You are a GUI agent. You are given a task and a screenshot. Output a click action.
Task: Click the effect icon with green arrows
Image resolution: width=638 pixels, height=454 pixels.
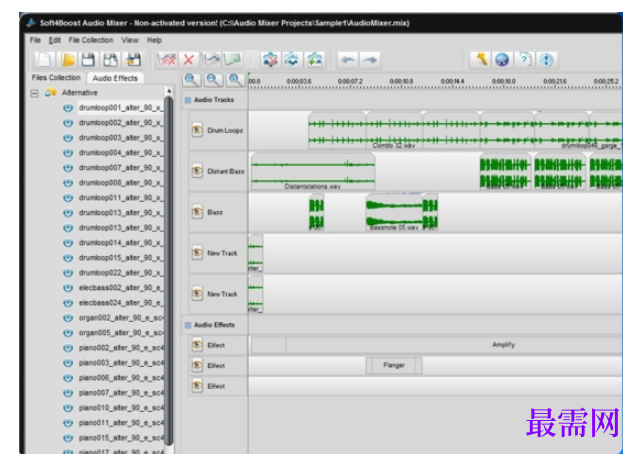pos(314,60)
